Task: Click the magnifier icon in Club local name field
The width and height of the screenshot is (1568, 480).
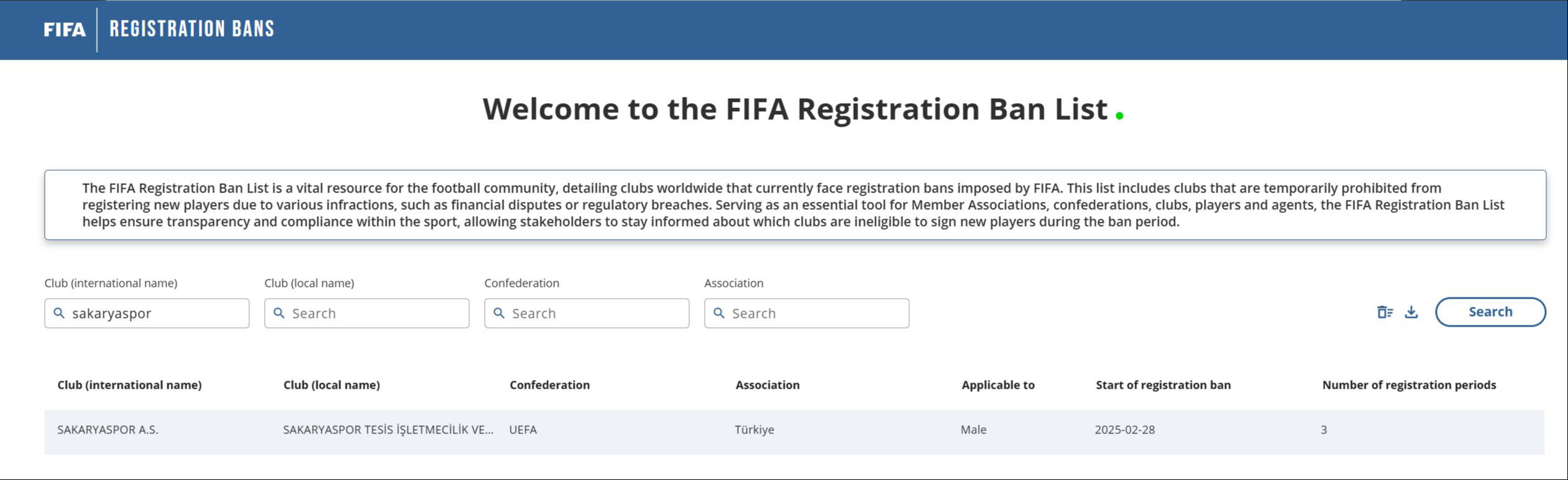Action: click(280, 313)
